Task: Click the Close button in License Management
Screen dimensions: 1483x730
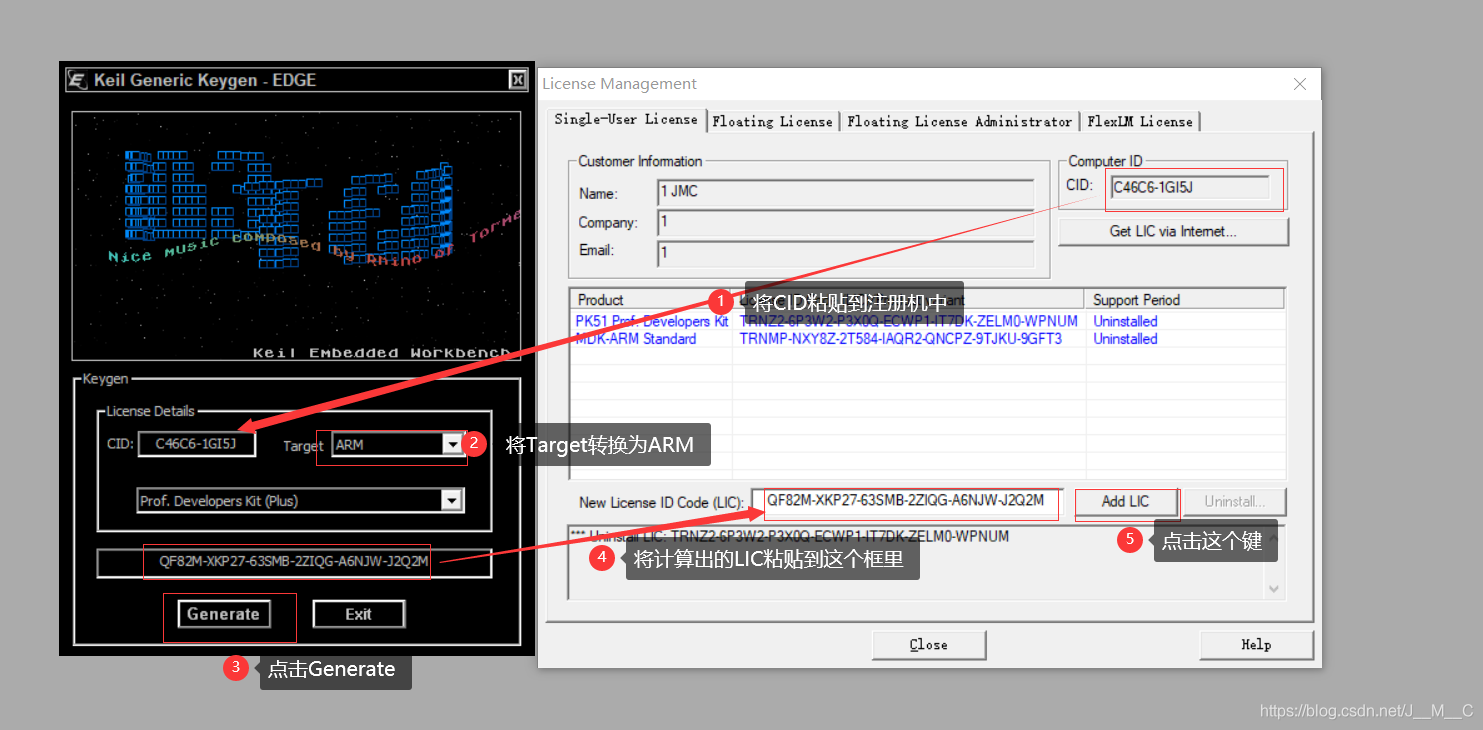Action: click(x=928, y=645)
